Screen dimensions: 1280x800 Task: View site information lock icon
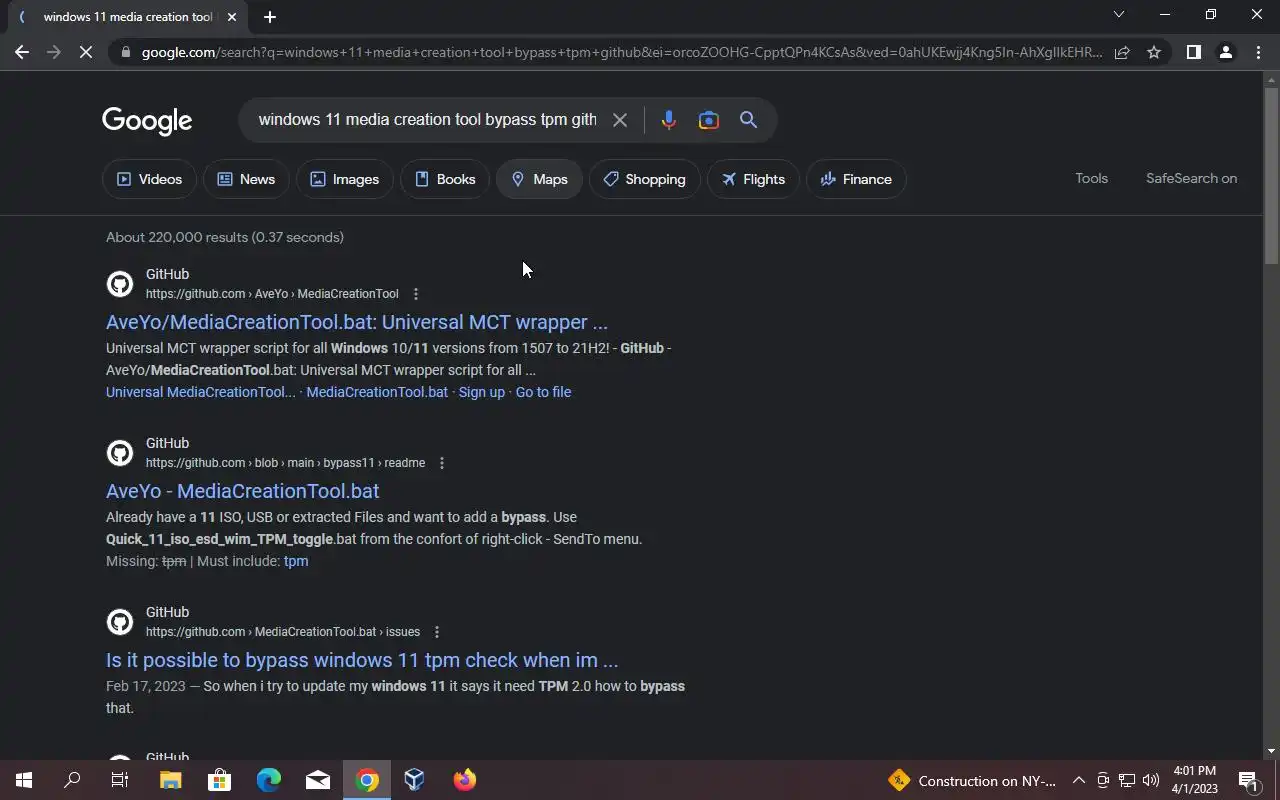coord(124,52)
